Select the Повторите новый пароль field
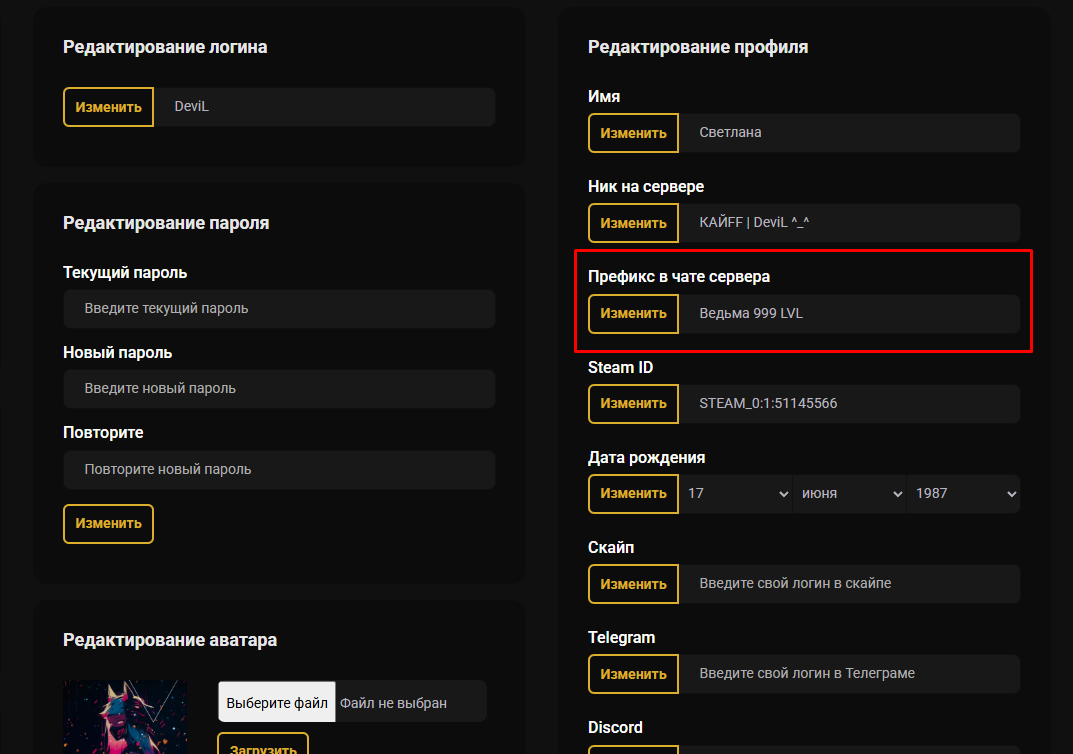Screen dimensions: 1073x754 click(279, 469)
